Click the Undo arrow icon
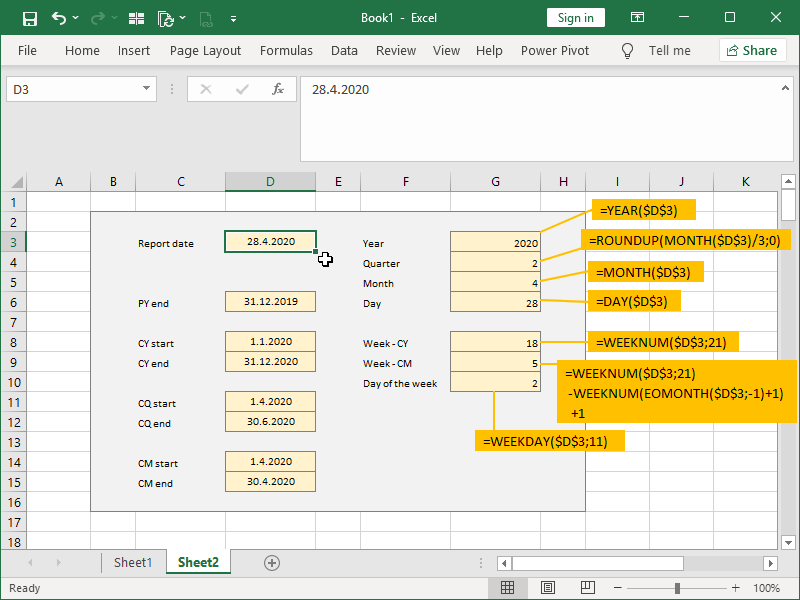This screenshot has width=800, height=600. coord(59,18)
